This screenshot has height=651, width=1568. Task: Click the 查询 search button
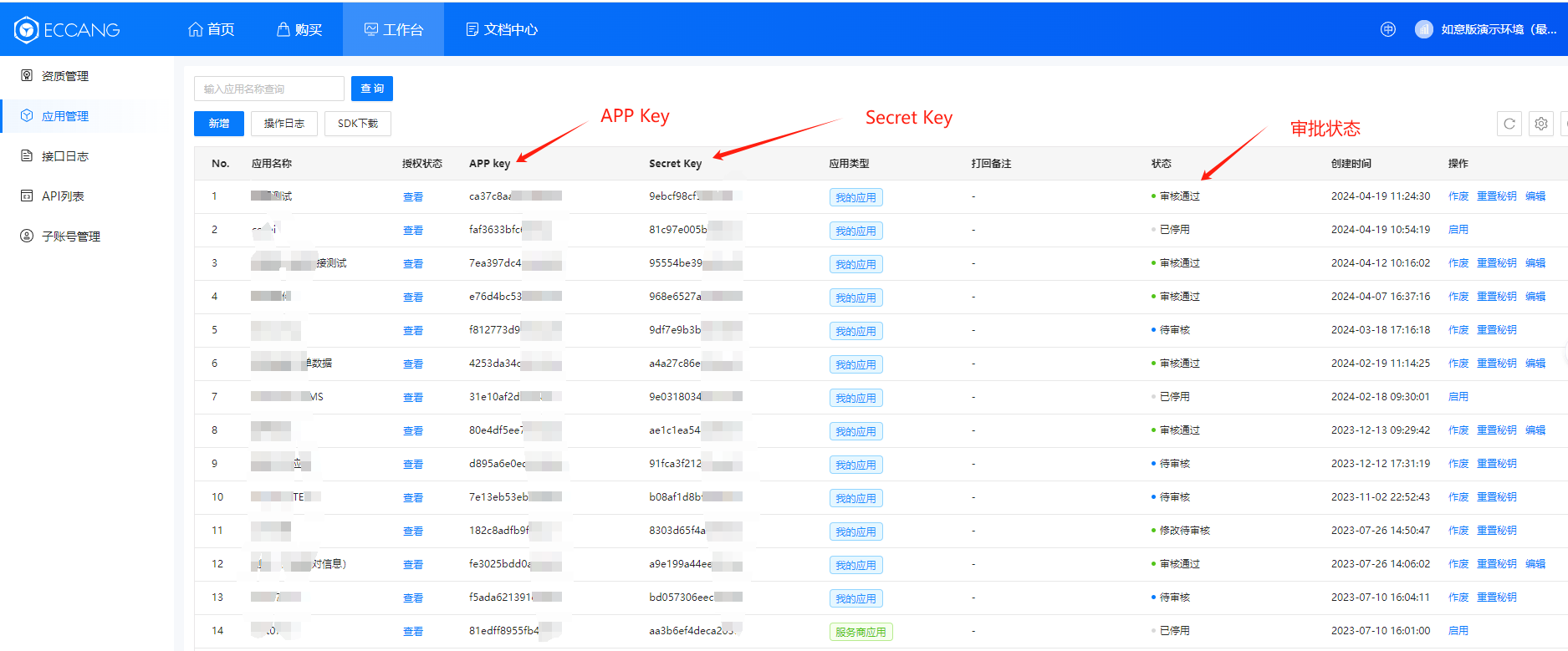[x=372, y=89]
